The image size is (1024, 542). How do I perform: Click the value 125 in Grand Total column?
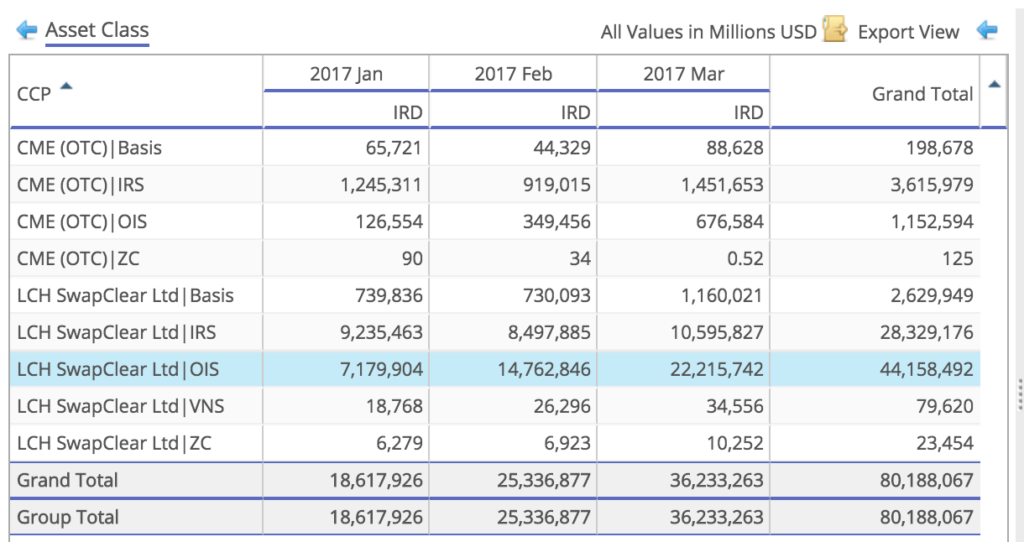click(x=957, y=259)
